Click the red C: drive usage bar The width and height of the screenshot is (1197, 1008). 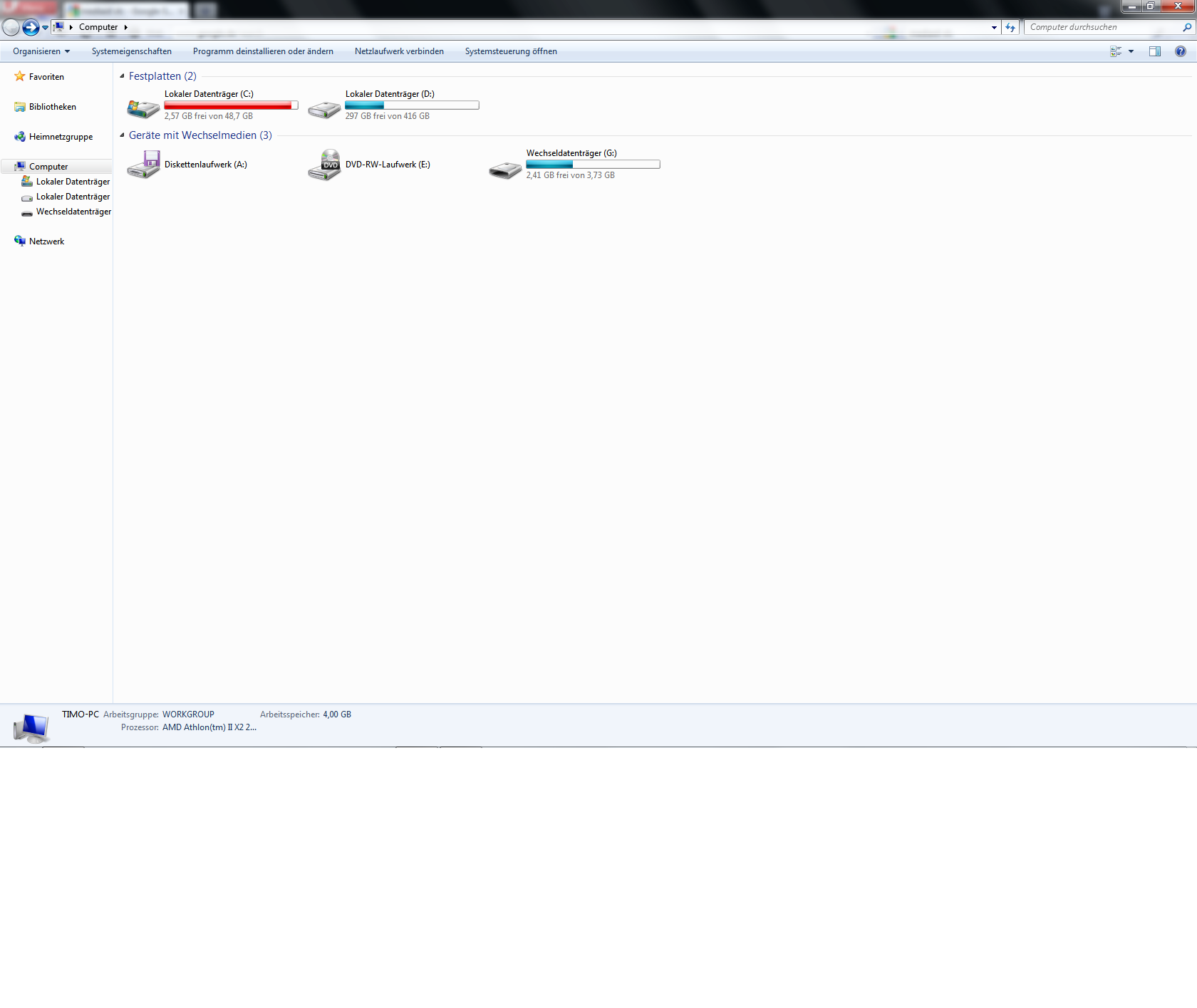coord(231,105)
